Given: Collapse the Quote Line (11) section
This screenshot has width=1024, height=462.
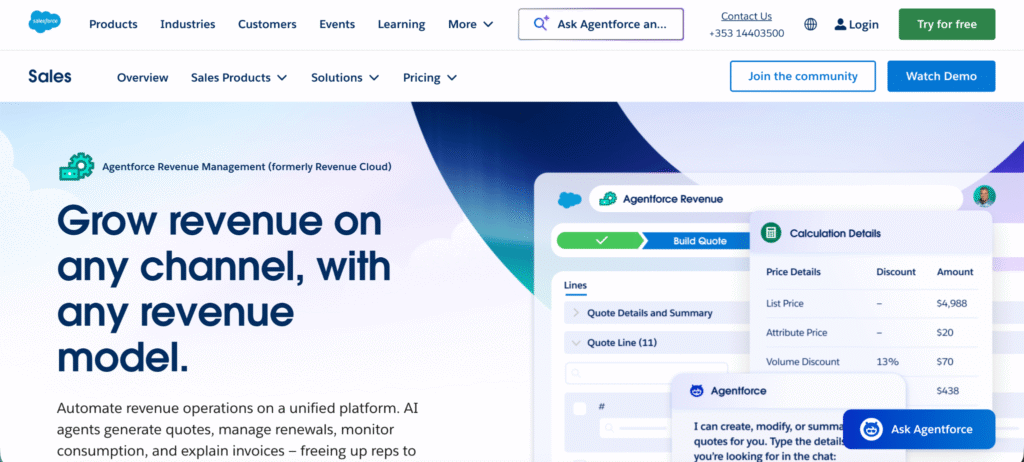Looking at the screenshot, I should click(575, 343).
